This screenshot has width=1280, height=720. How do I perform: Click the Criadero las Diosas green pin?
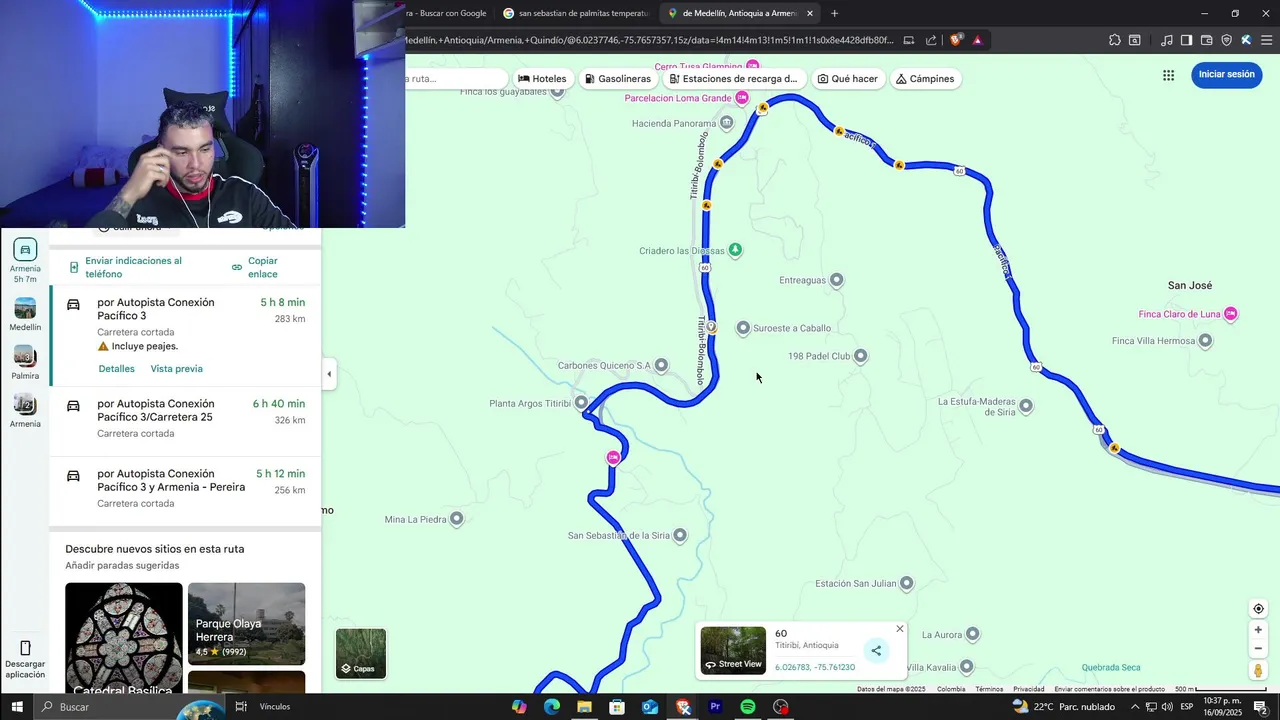tap(735, 250)
